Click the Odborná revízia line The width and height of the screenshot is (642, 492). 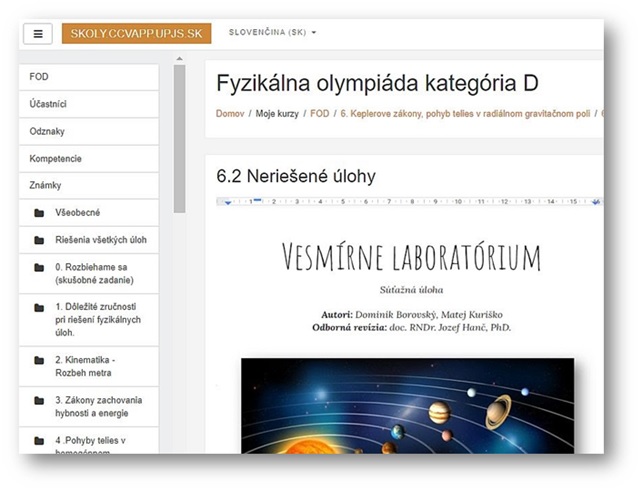coord(411,327)
